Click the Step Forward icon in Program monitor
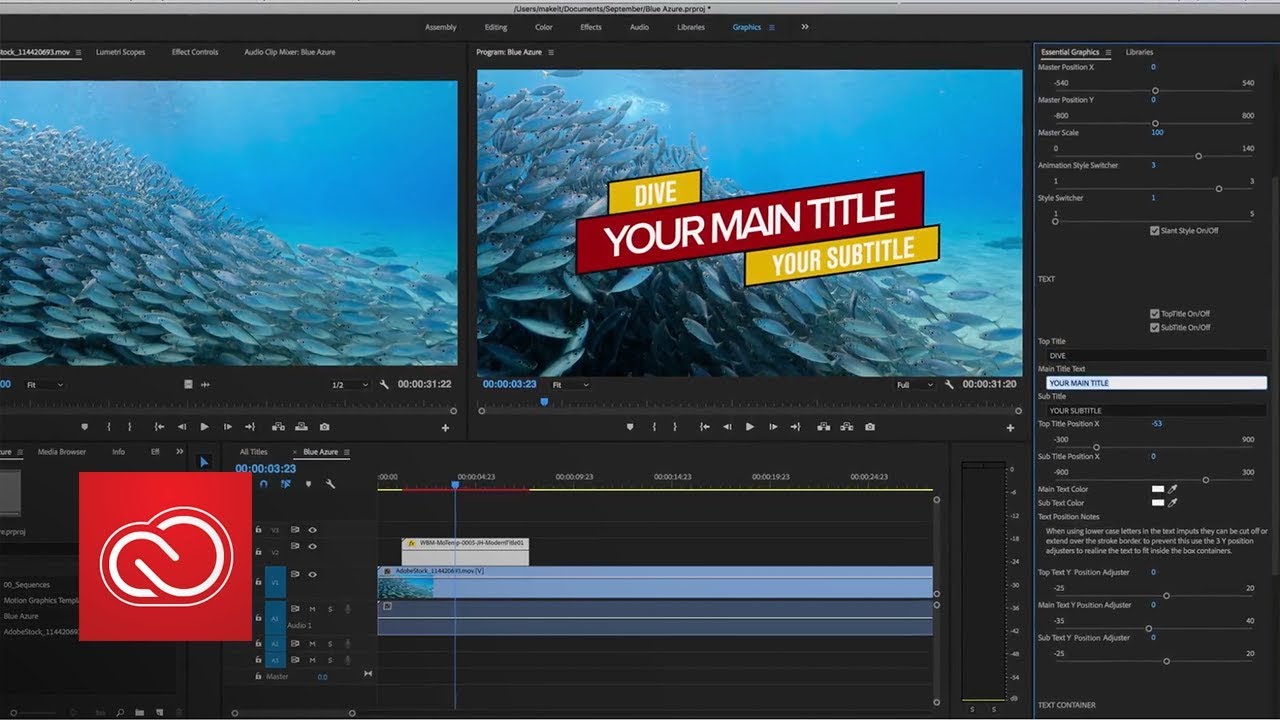 (x=774, y=427)
